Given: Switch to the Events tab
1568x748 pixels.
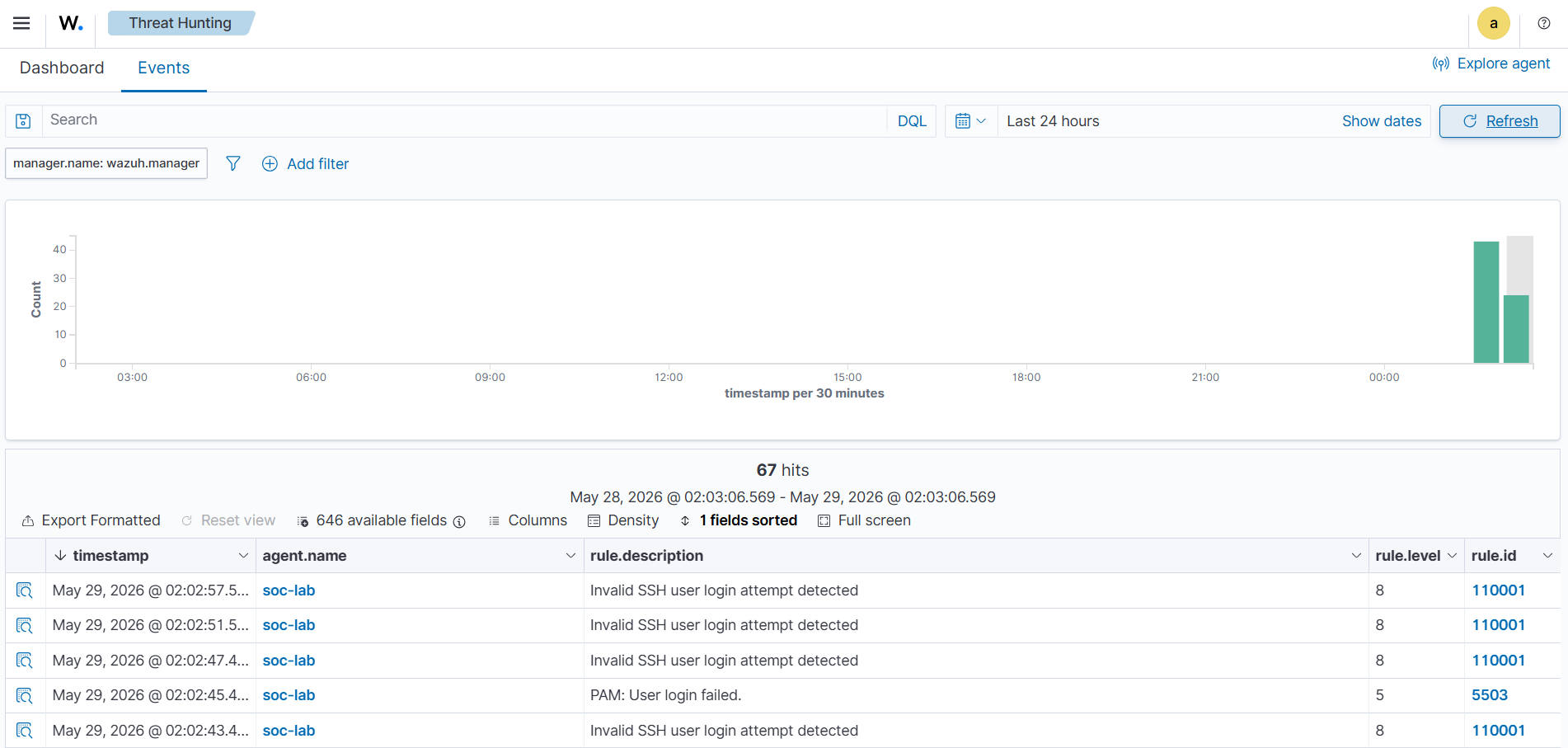Looking at the screenshot, I should pos(163,68).
